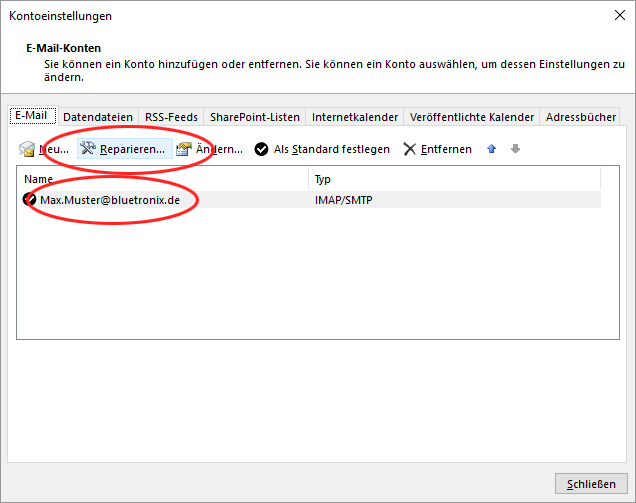Close the Kontoeinstellungen dialog window
The image size is (636, 503).
(619, 15)
